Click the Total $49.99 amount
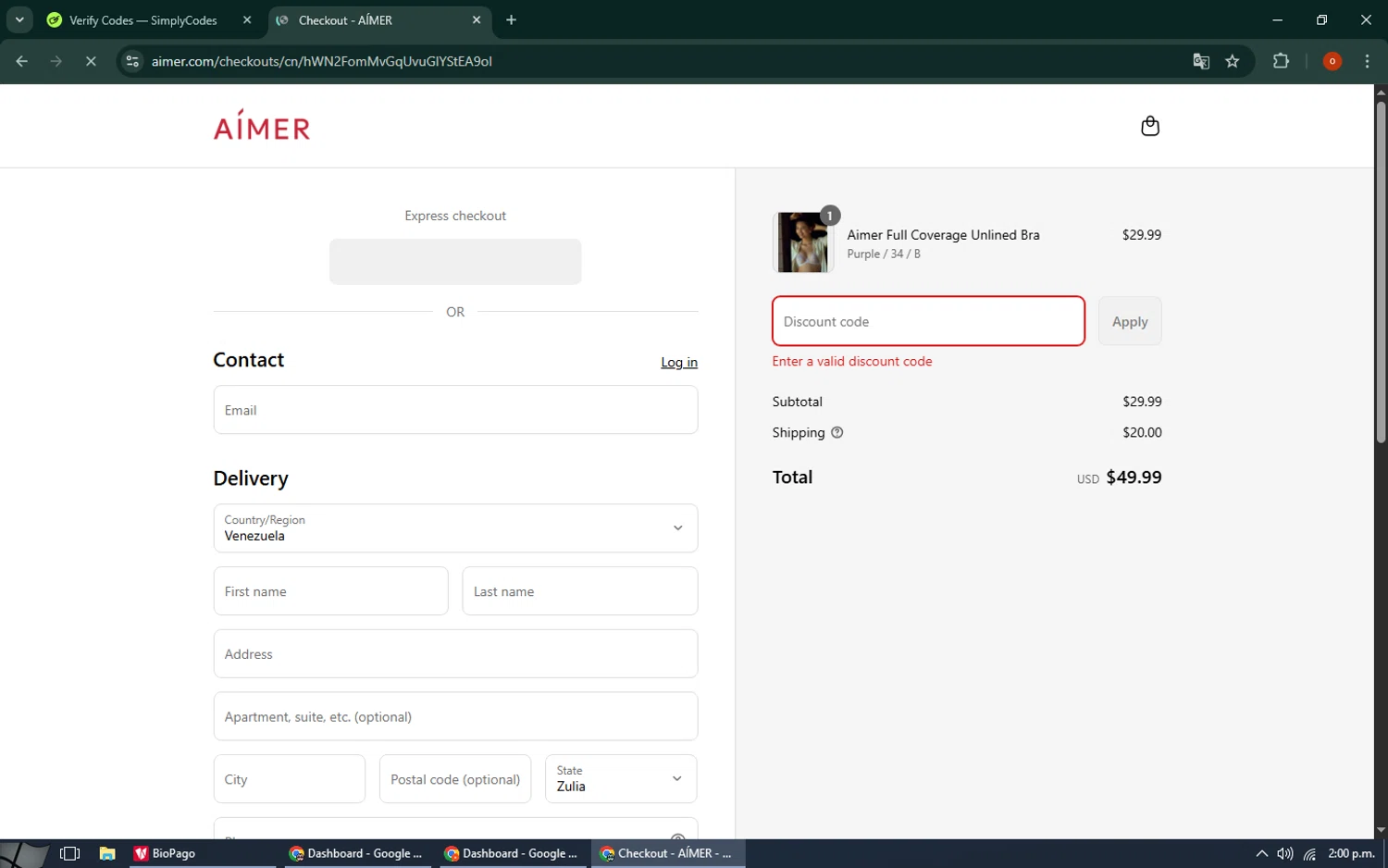Image resolution: width=1388 pixels, height=868 pixels. (1134, 477)
